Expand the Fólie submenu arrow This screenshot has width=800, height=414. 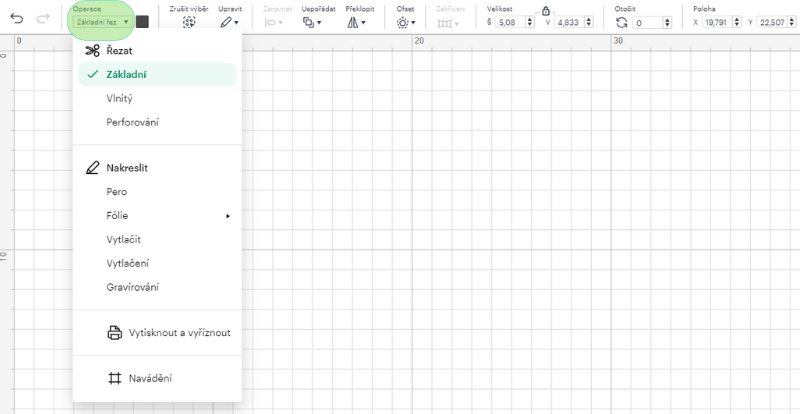click(228, 216)
